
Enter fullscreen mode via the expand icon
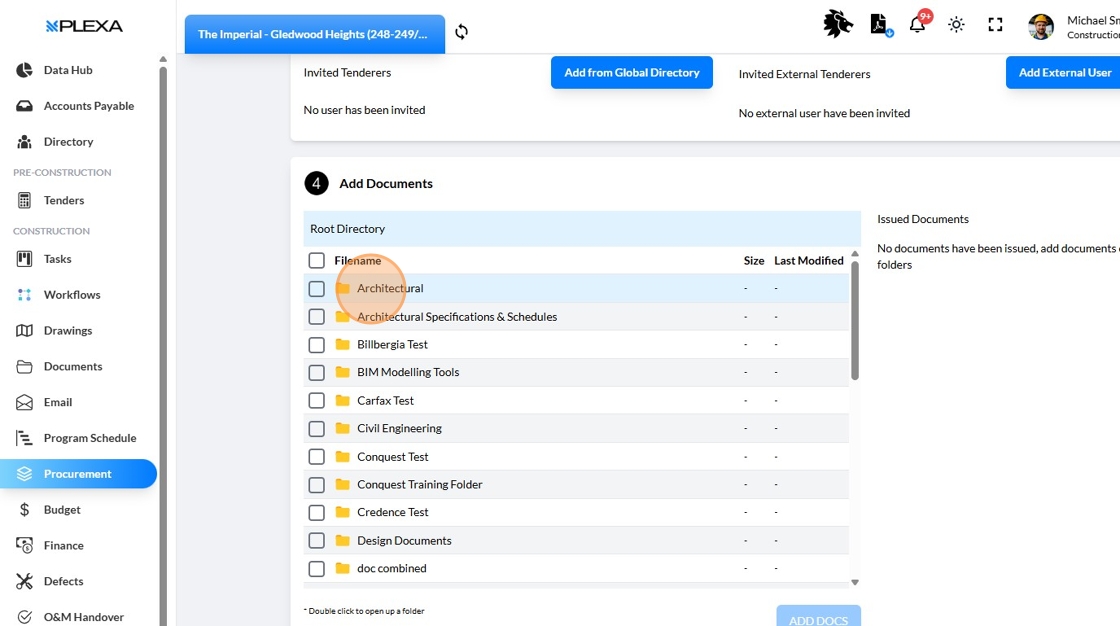tap(995, 25)
